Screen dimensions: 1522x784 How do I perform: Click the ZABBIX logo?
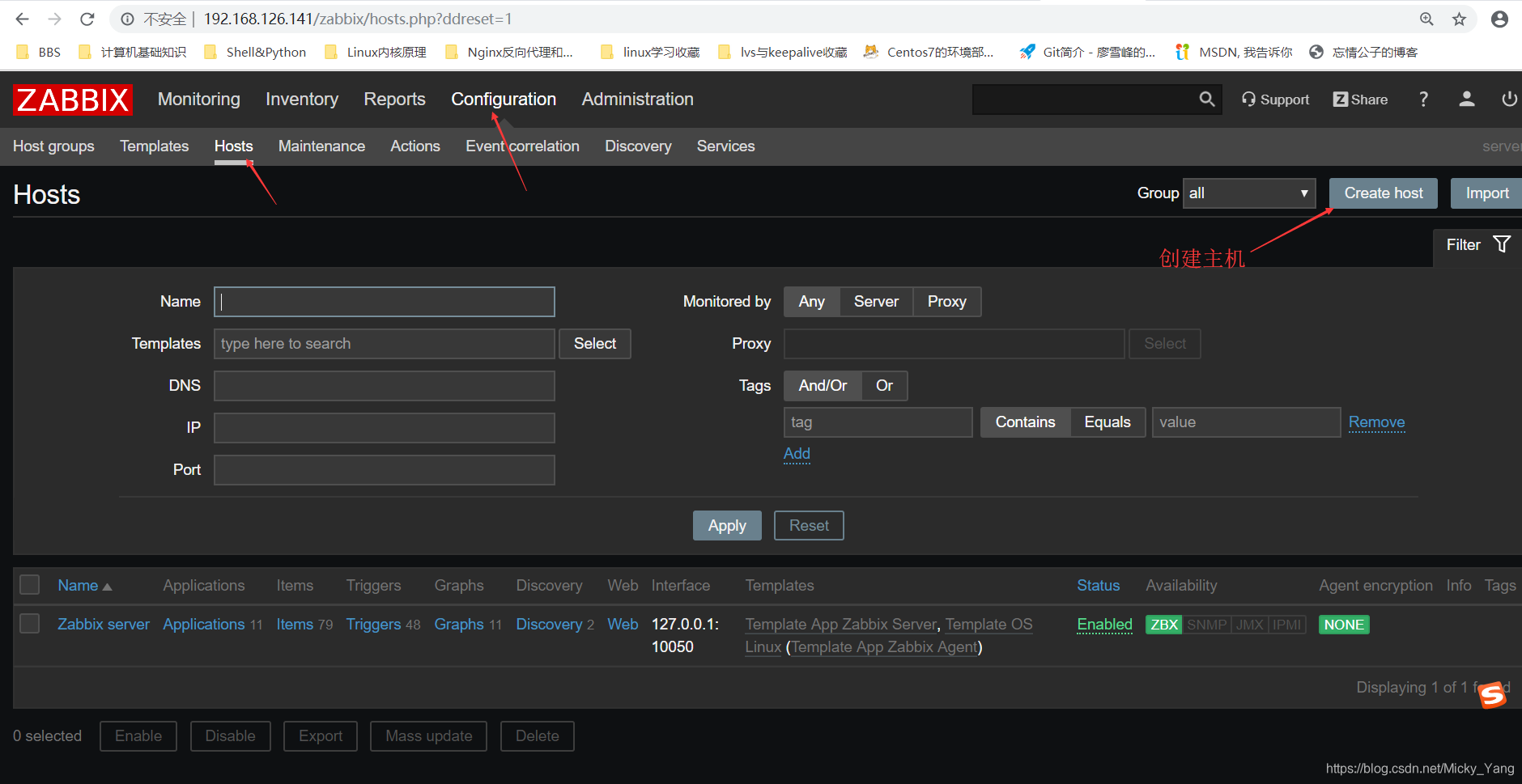[73, 100]
